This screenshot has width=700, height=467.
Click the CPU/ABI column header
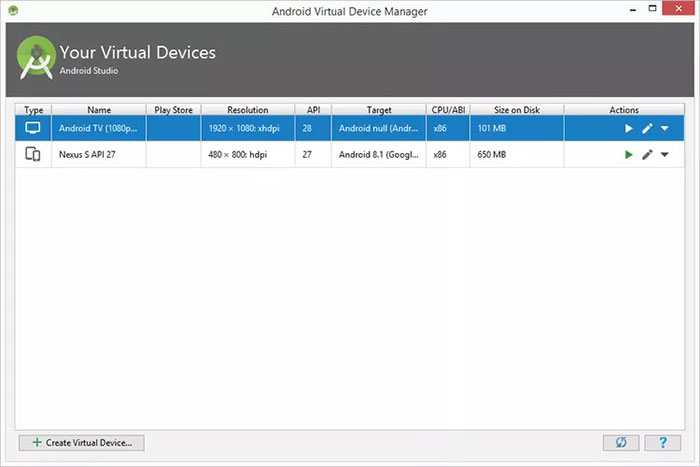(447, 110)
